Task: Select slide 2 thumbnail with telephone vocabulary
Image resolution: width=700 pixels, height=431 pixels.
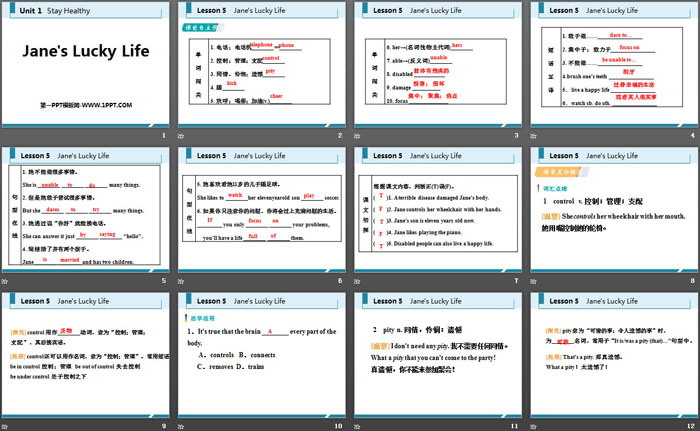Action: coord(262,64)
